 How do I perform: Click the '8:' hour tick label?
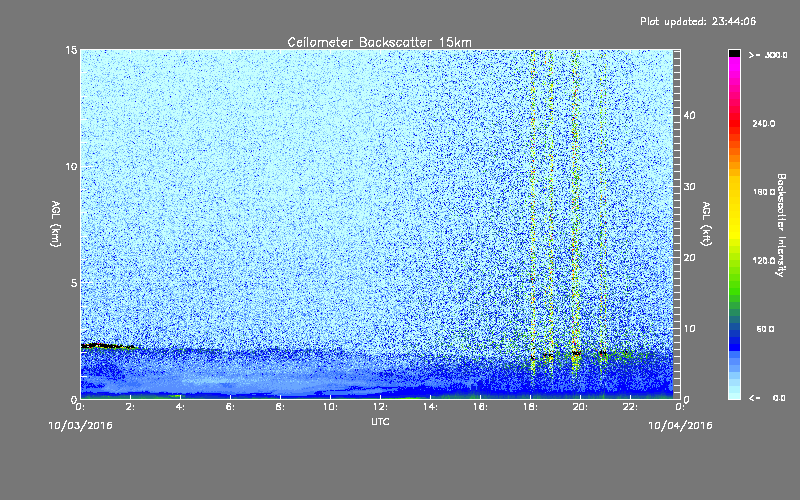click(x=281, y=407)
